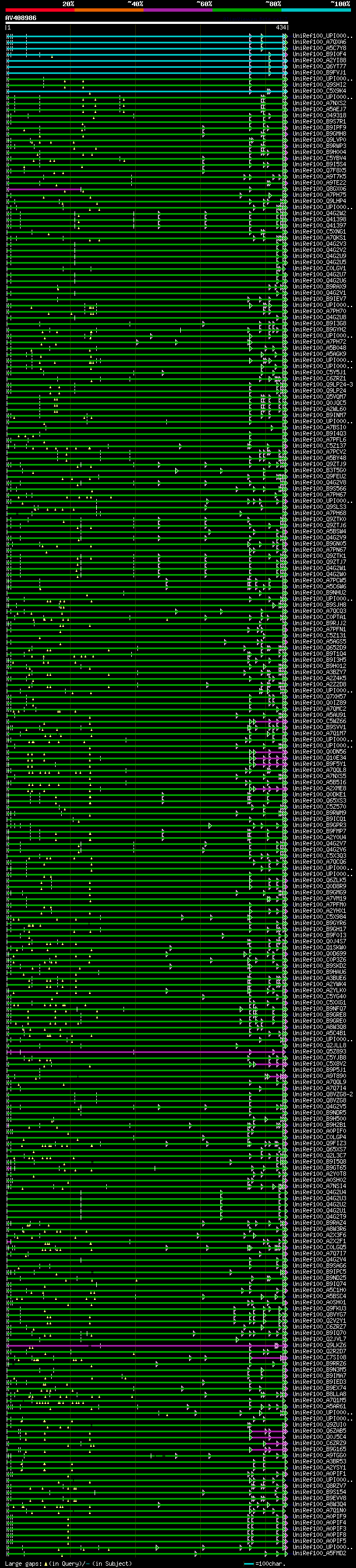Click UniRef100_A7NXS2 label
The height and width of the screenshot is (1568, 356).
(x=319, y=103)
